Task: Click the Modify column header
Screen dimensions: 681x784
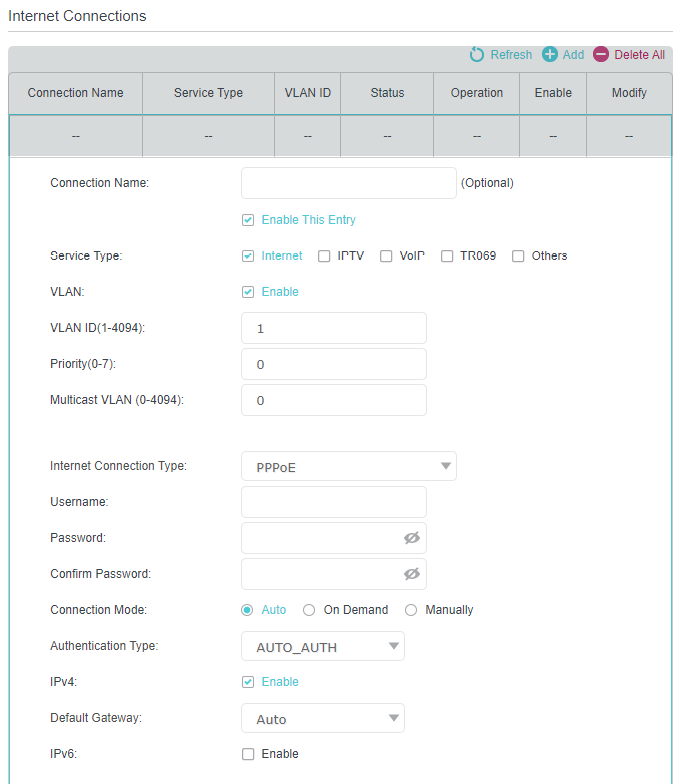Action: (629, 93)
